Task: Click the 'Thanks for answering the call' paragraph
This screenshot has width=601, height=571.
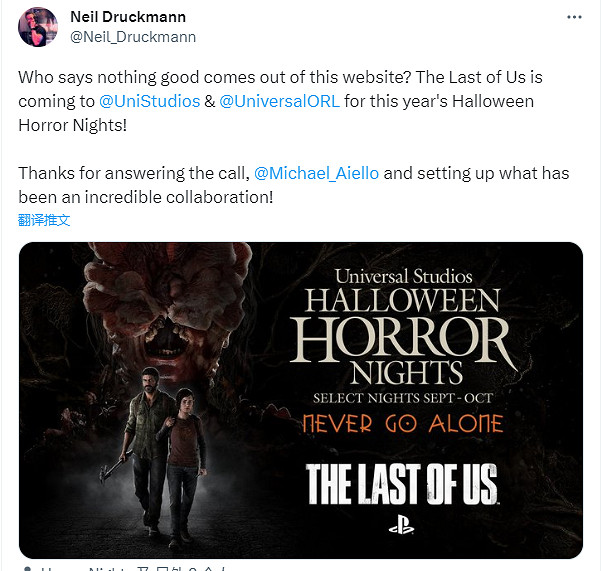Action: tap(294, 185)
